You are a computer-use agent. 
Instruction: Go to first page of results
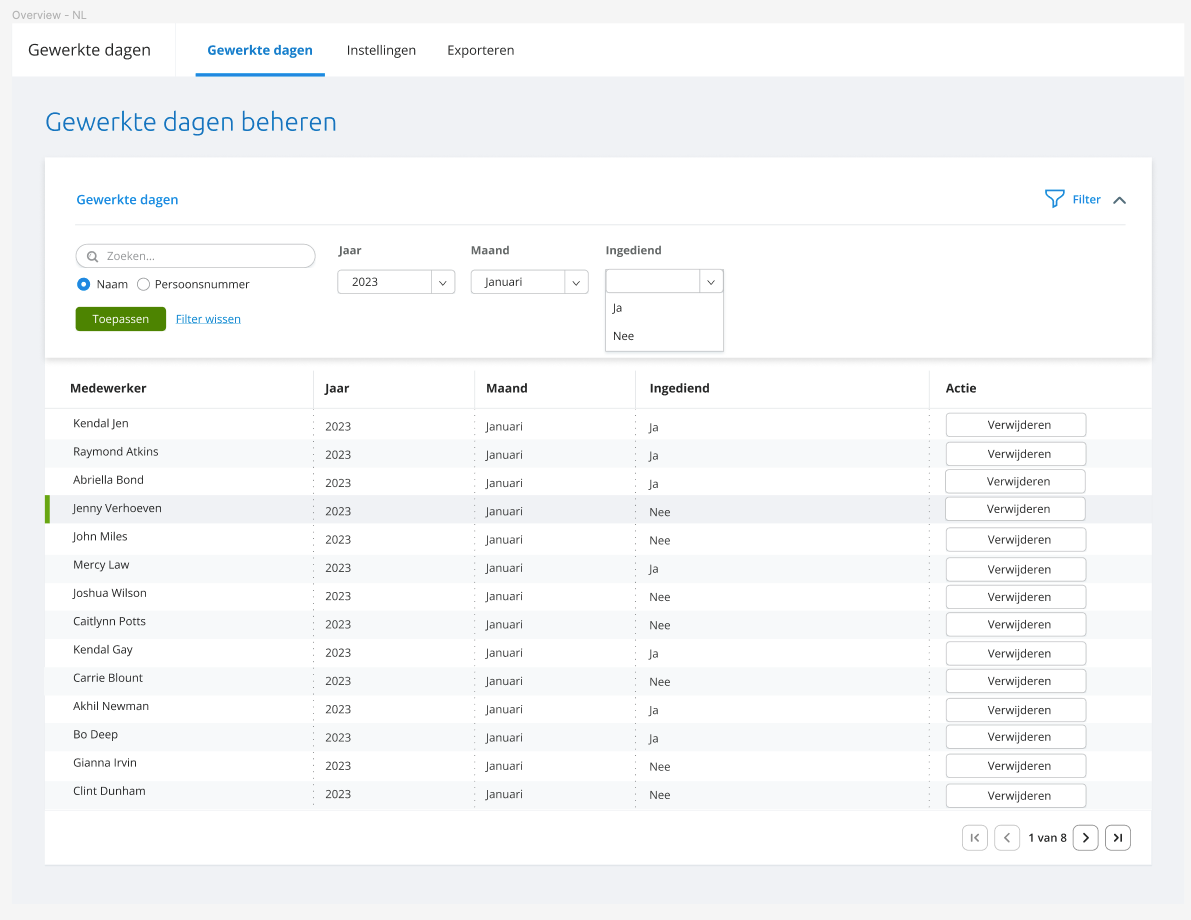pyautogui.click(x=974, y=838)
